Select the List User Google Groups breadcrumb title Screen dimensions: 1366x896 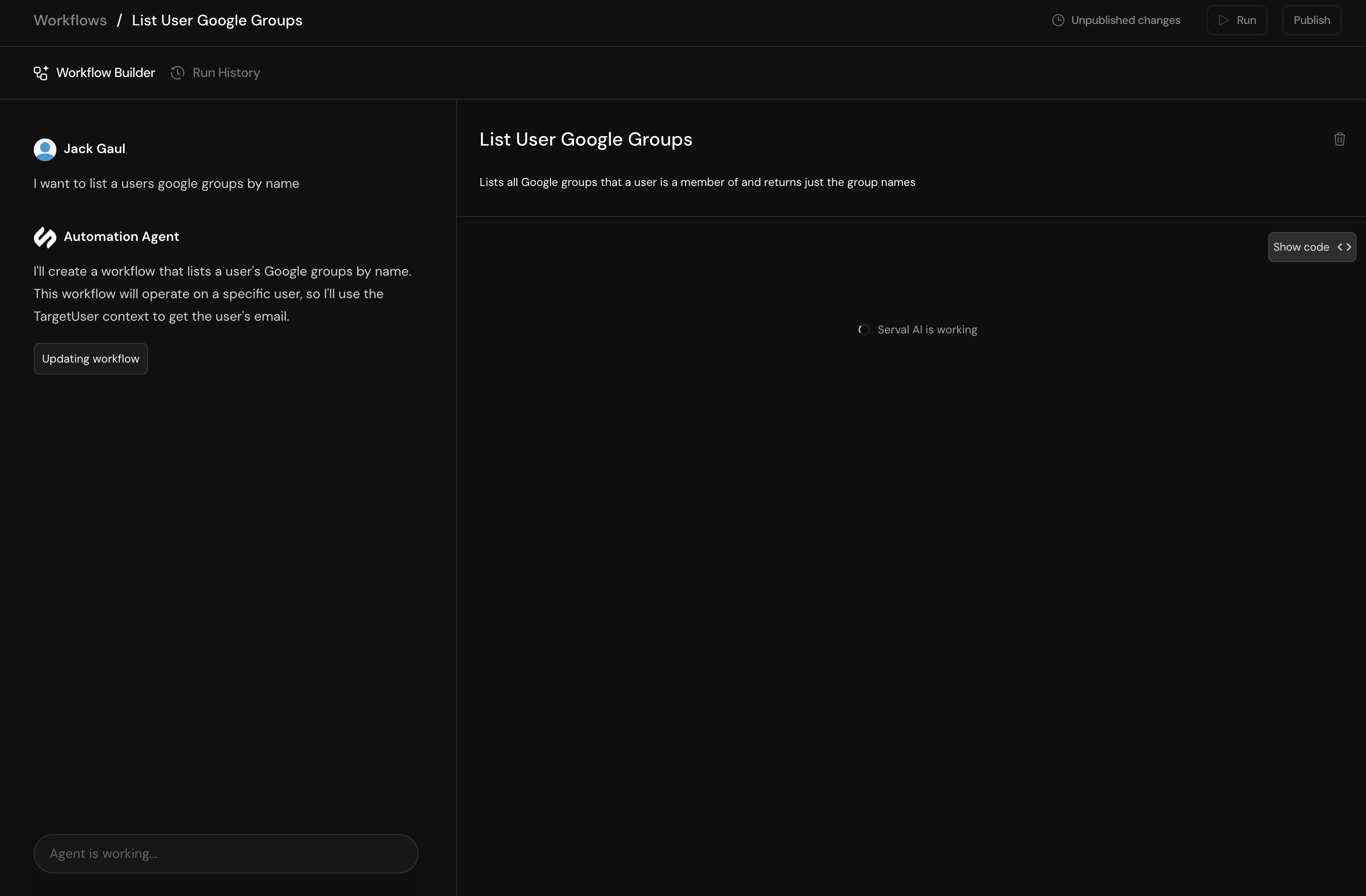point(217,20)
